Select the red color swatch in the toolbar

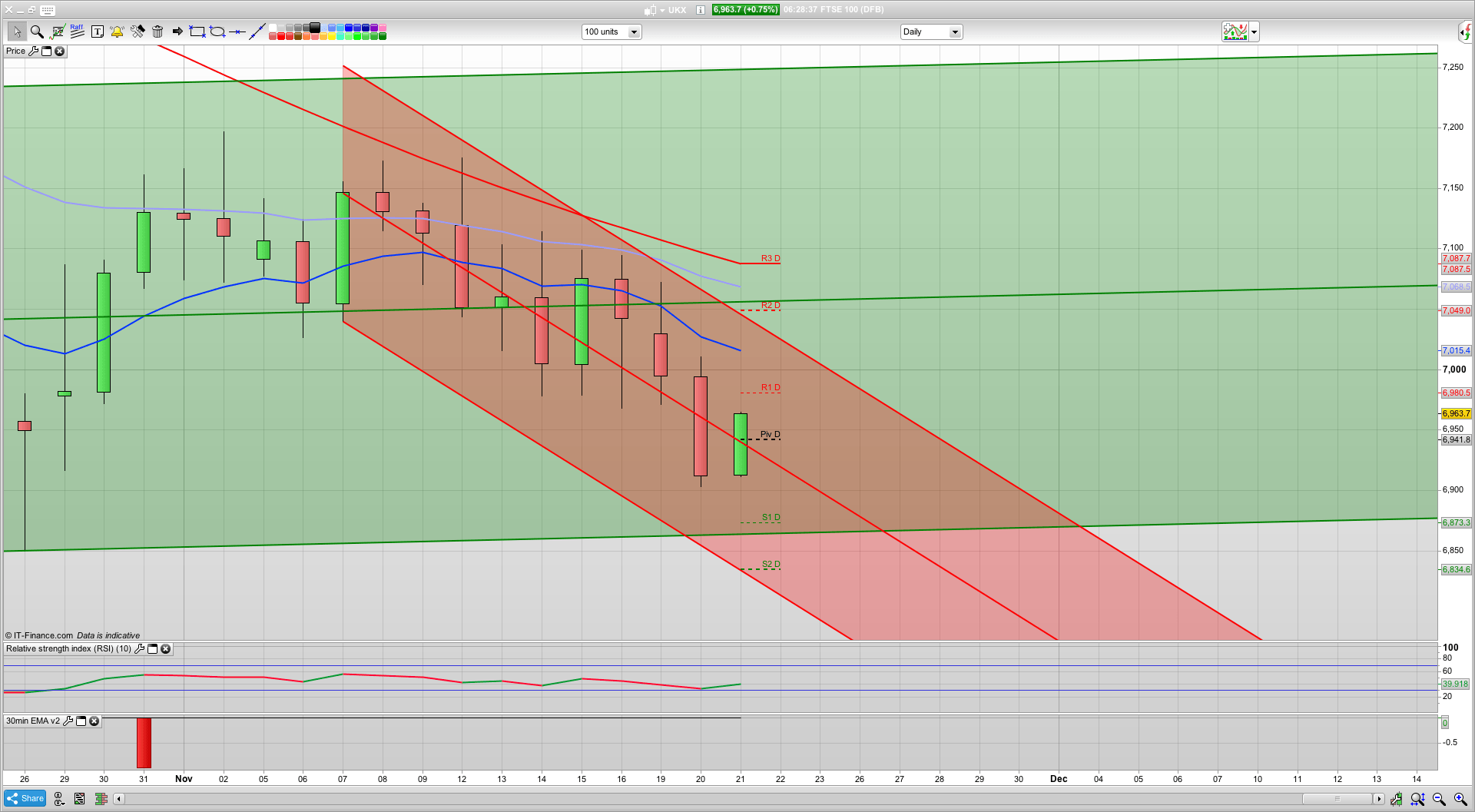280,36
